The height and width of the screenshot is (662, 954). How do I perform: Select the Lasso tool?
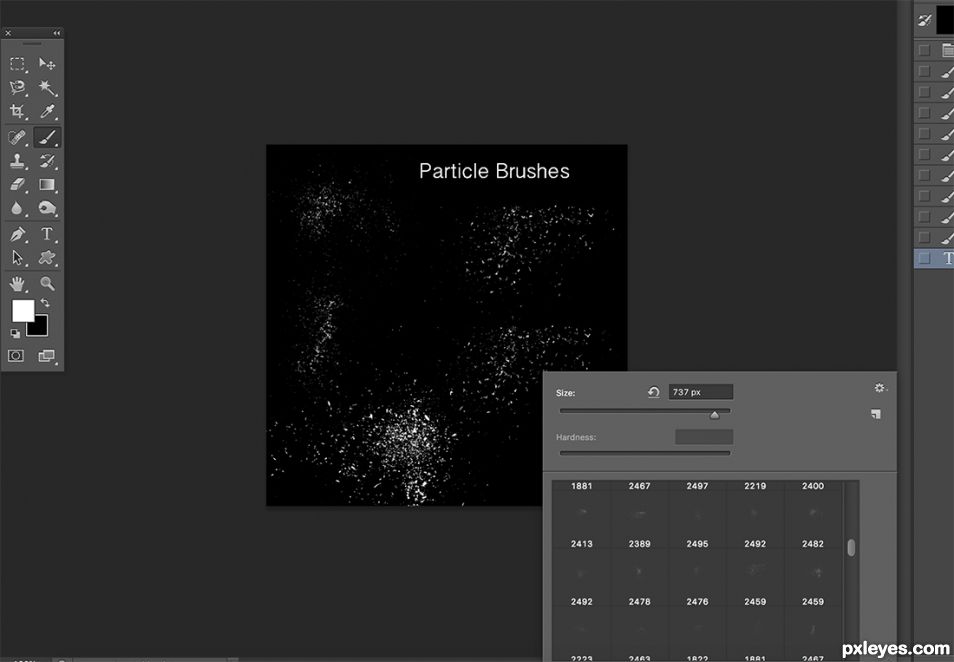point(18,88)
